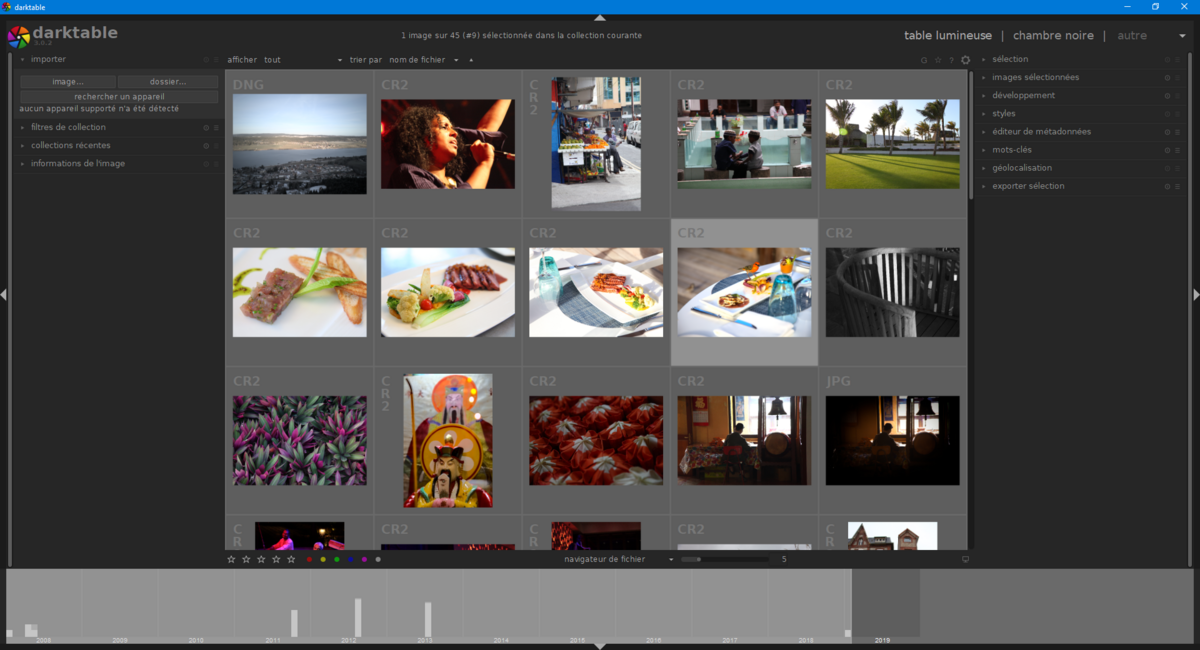Set rating with fourth star
1200x650 pixels.
pyautogui.click(x=276, y=560)
